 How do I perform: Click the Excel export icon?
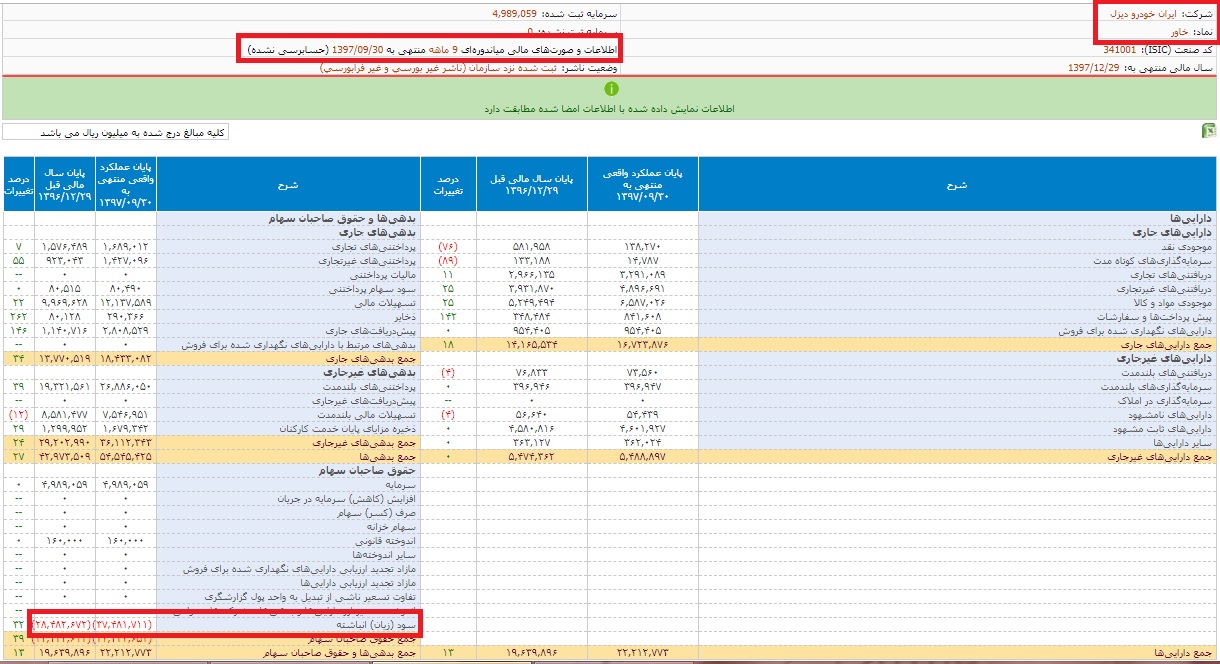pos(1208,132)
